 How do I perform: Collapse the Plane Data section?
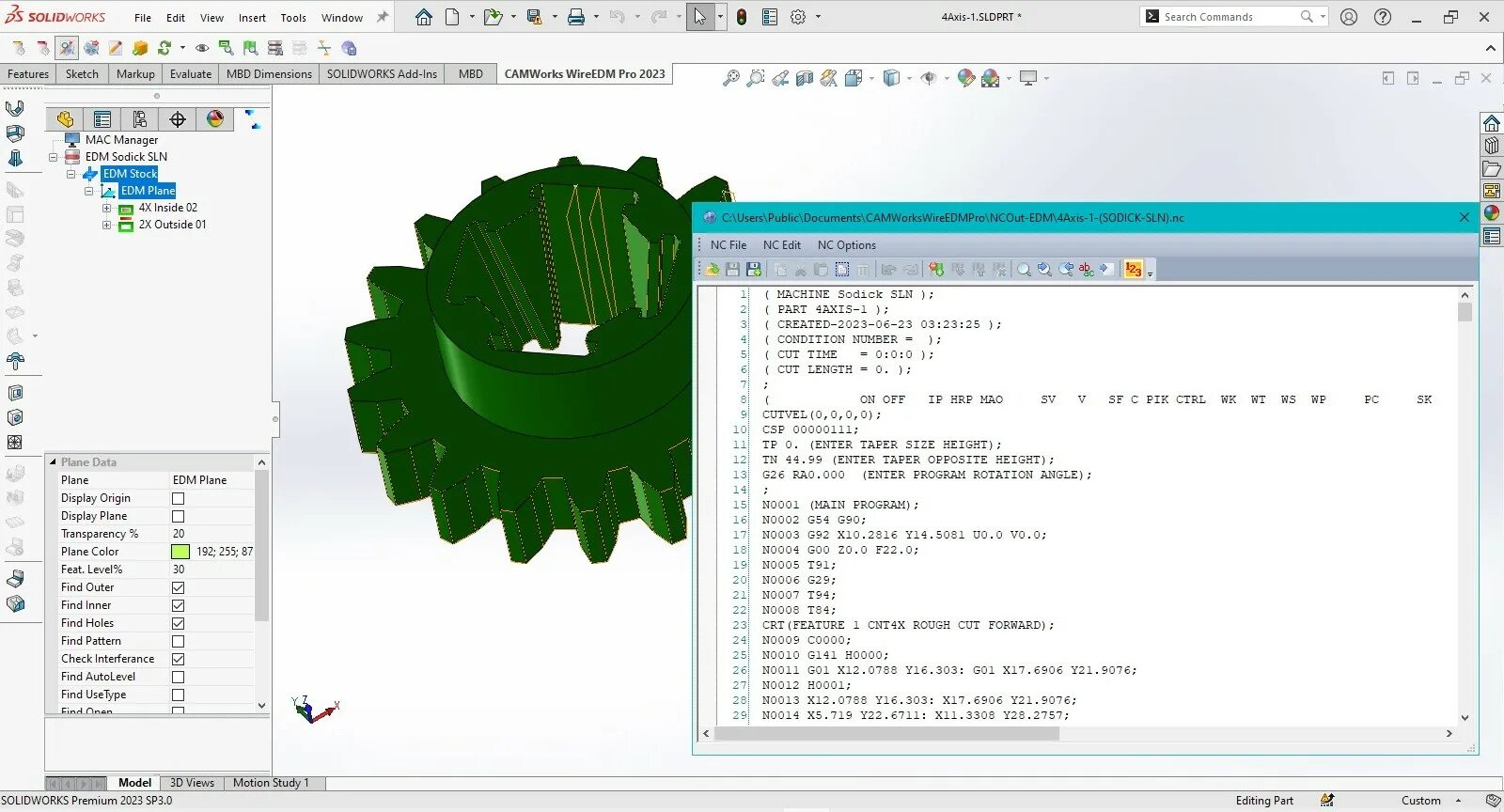click(x=53, y=462)
